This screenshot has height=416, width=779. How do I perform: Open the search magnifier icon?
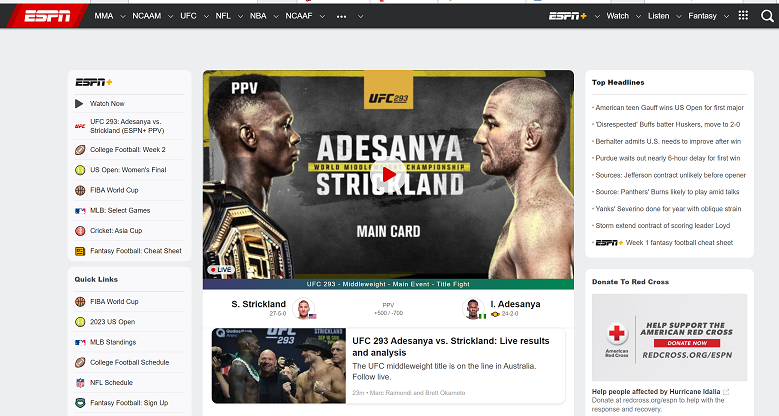tap(765, 16)
